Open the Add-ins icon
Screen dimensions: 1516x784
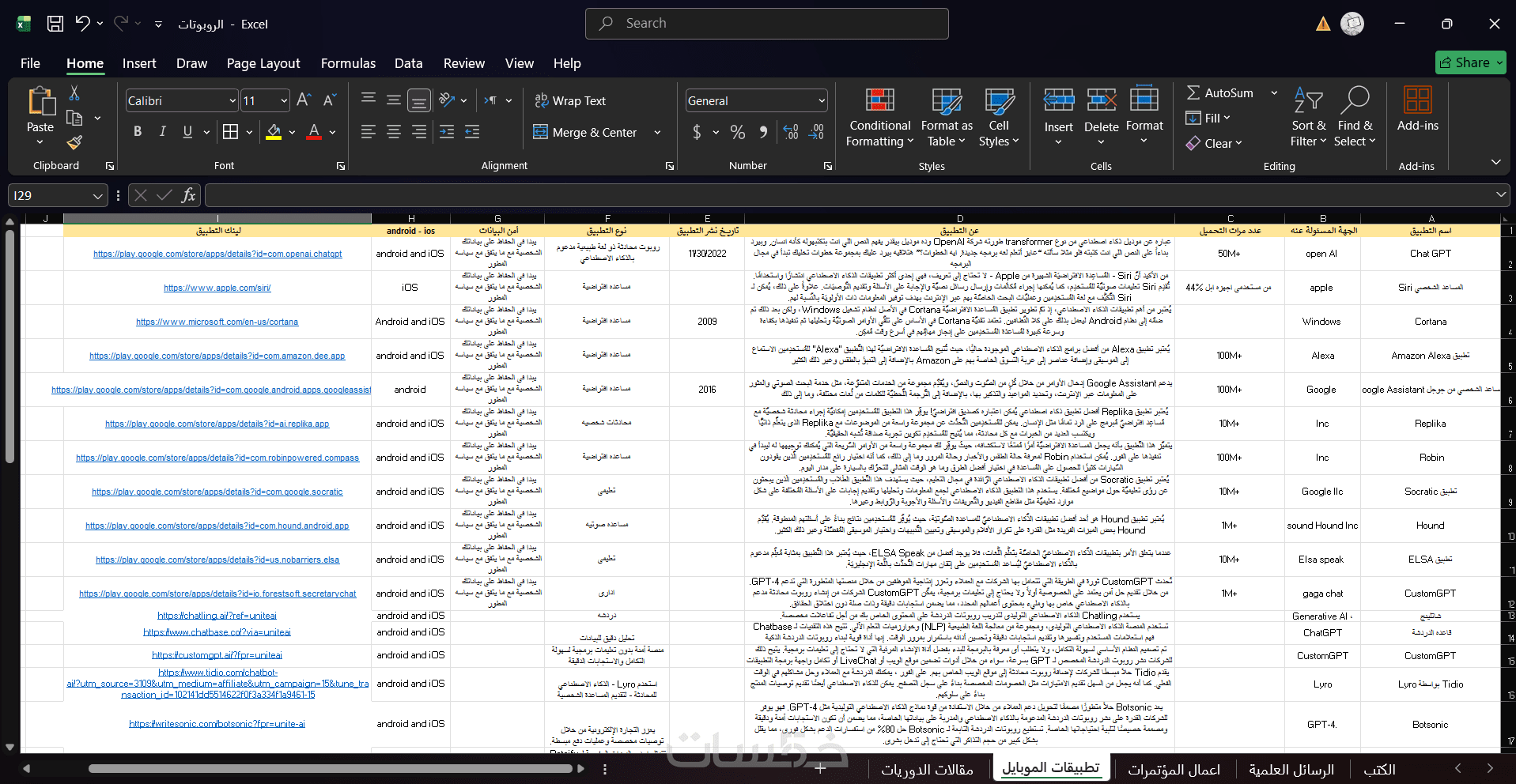[1418, 110]
